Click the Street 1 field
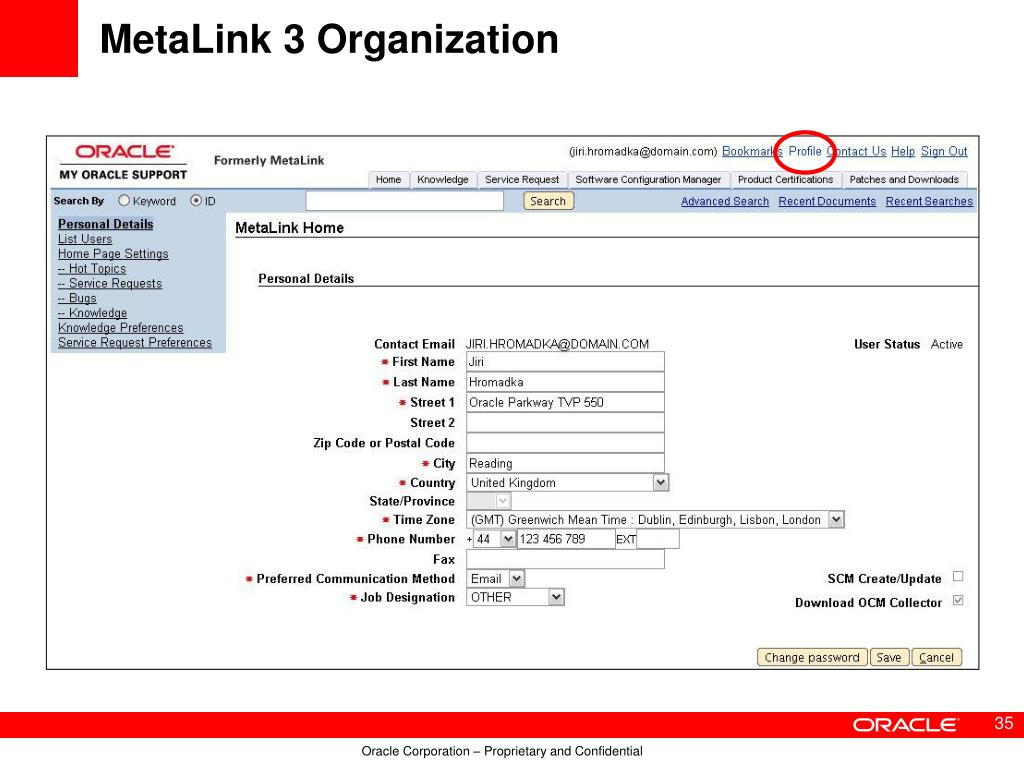The width and height of the screenshot is (1024, 768). pyautogui.click(x=565, y=402)
